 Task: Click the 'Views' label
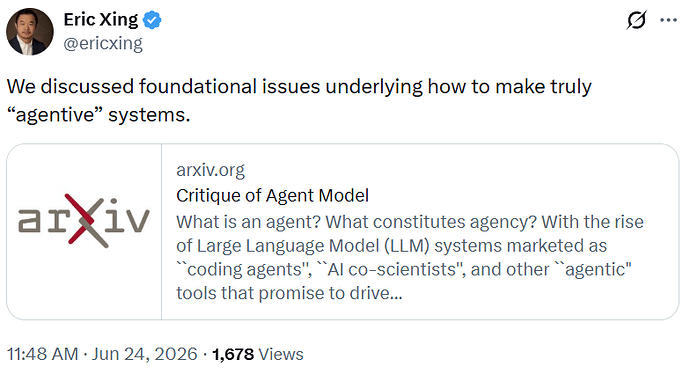281,354
